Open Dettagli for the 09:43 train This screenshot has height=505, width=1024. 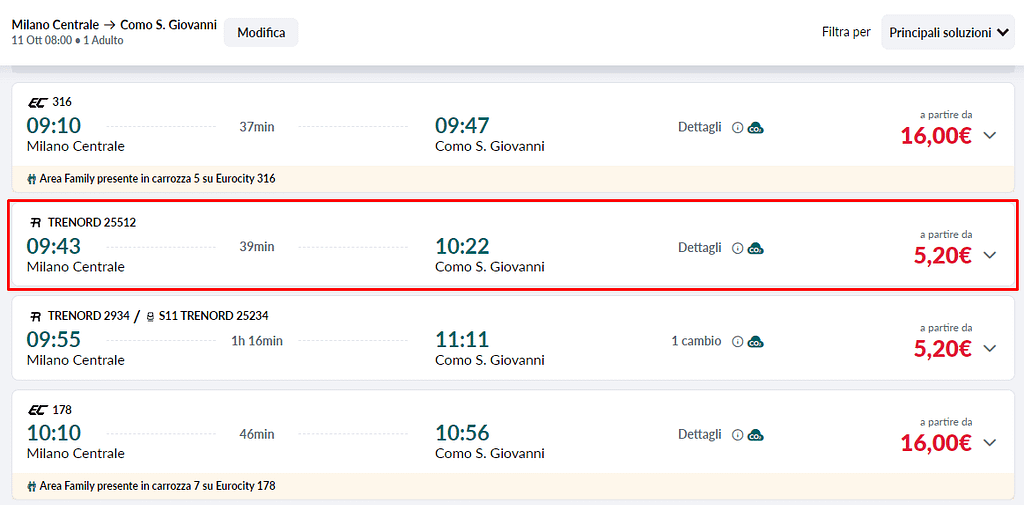click(x=699, y=247)
